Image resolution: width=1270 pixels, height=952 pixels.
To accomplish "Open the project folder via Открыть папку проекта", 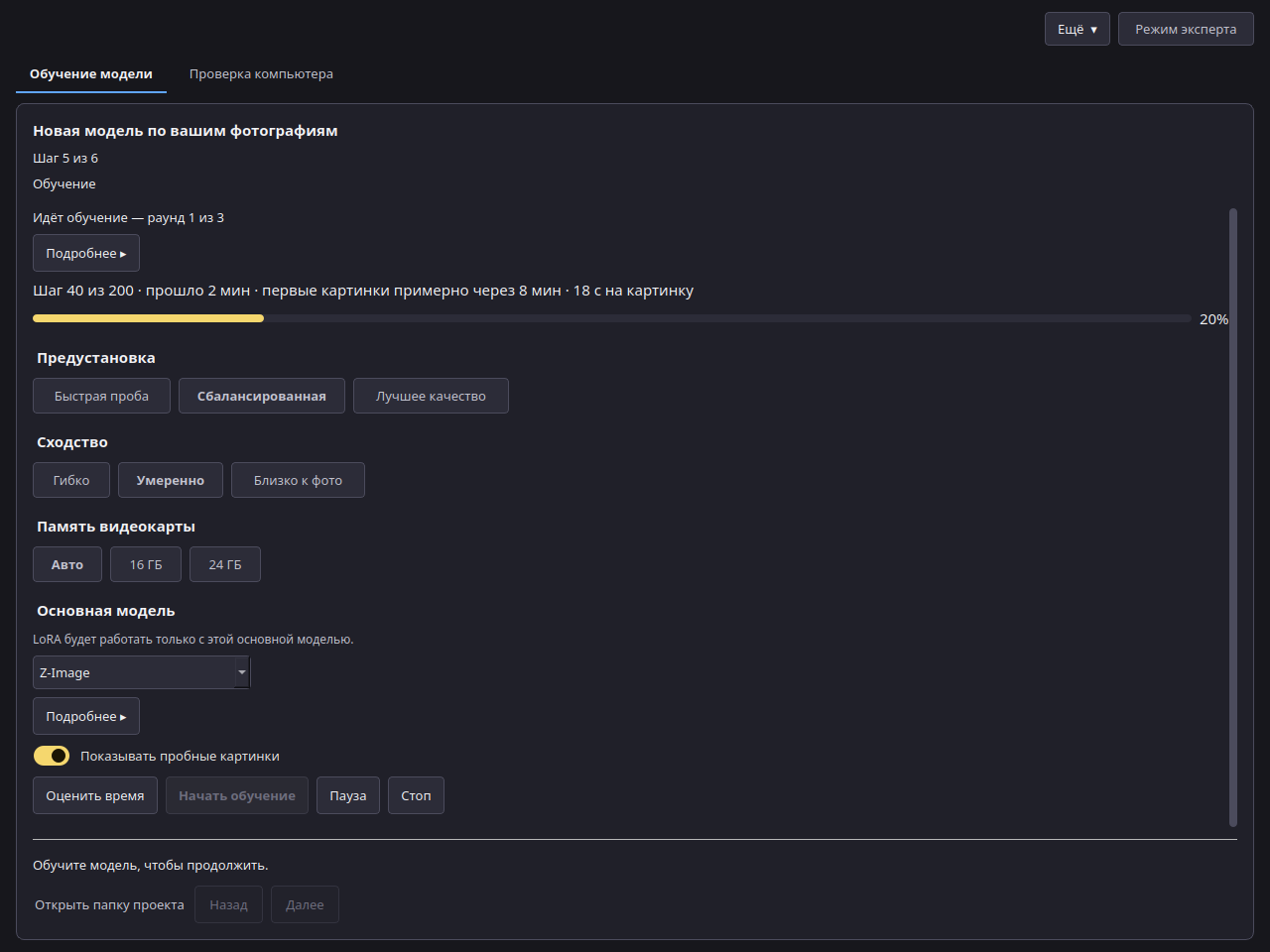I will pyautogui.click(x=109, y=904).
